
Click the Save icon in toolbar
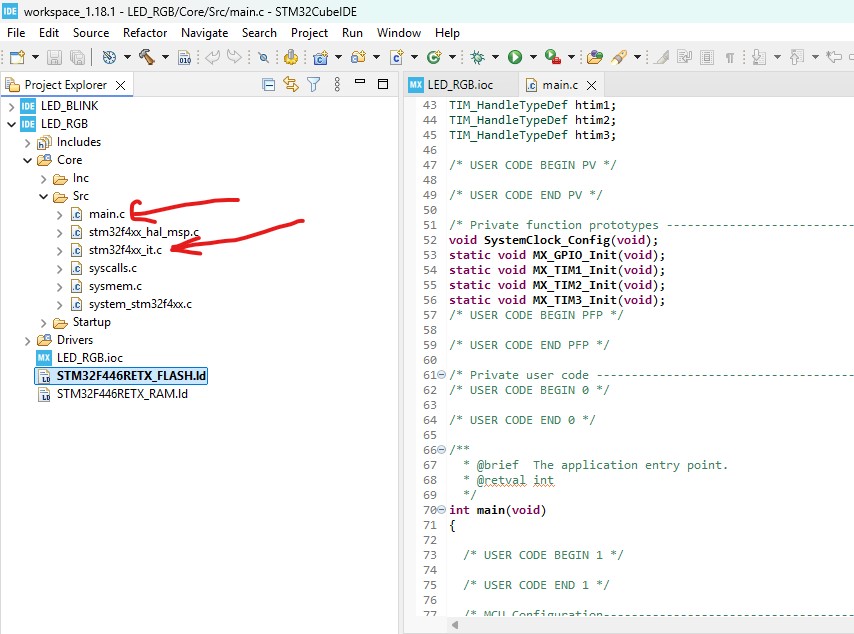click(54, 57)
